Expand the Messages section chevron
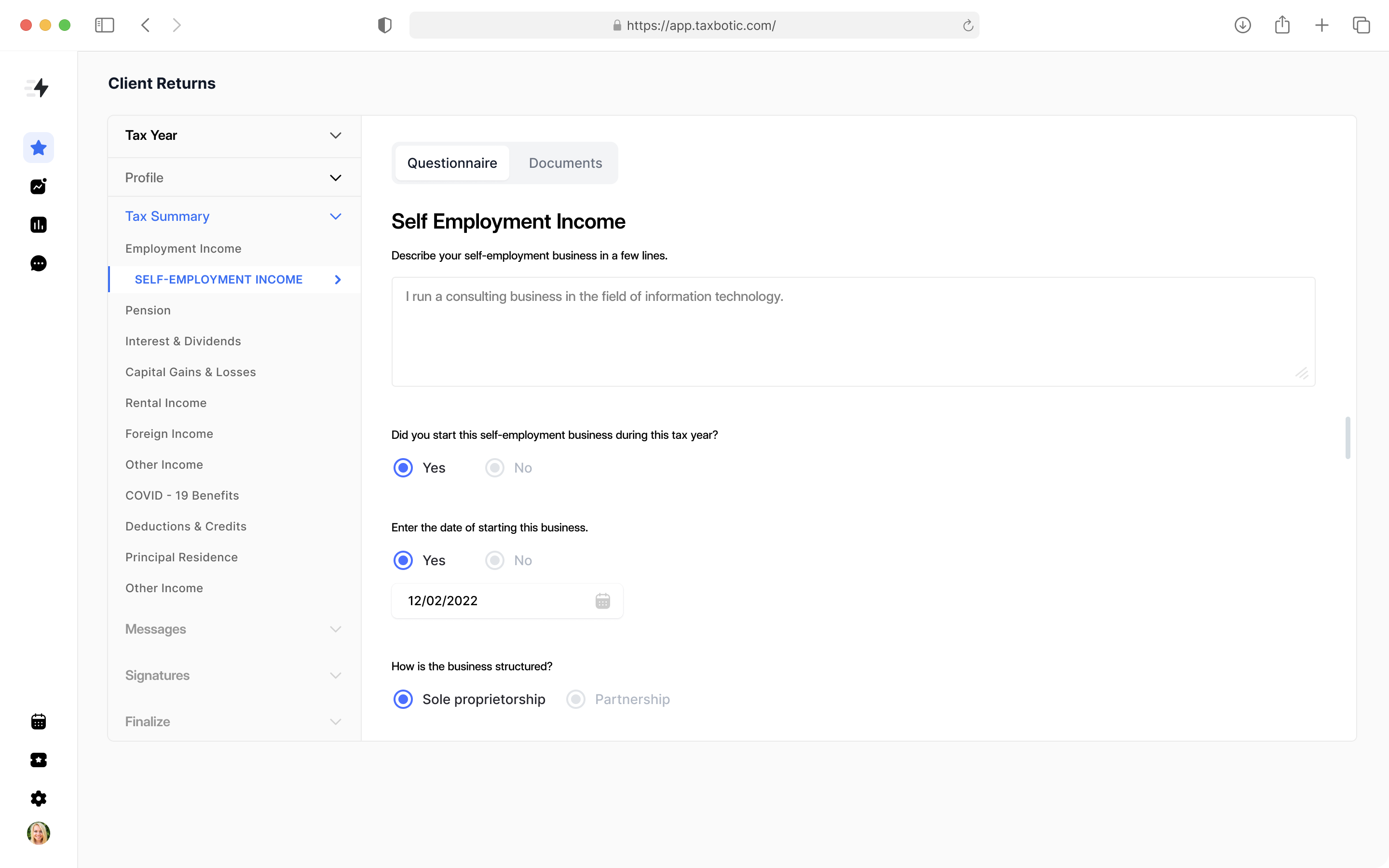This screenshot has width=1389, height=868. tap(335, 629)
